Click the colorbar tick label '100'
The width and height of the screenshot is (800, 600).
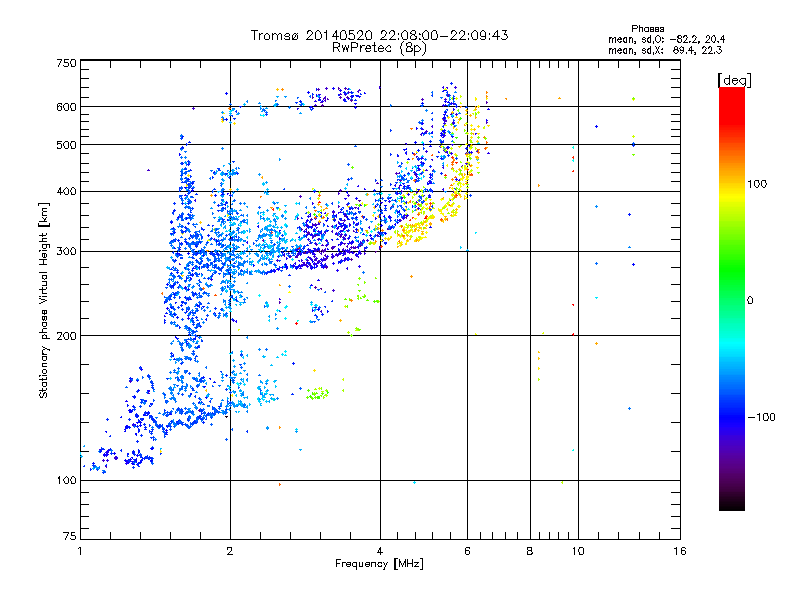[x=757, y=184]
